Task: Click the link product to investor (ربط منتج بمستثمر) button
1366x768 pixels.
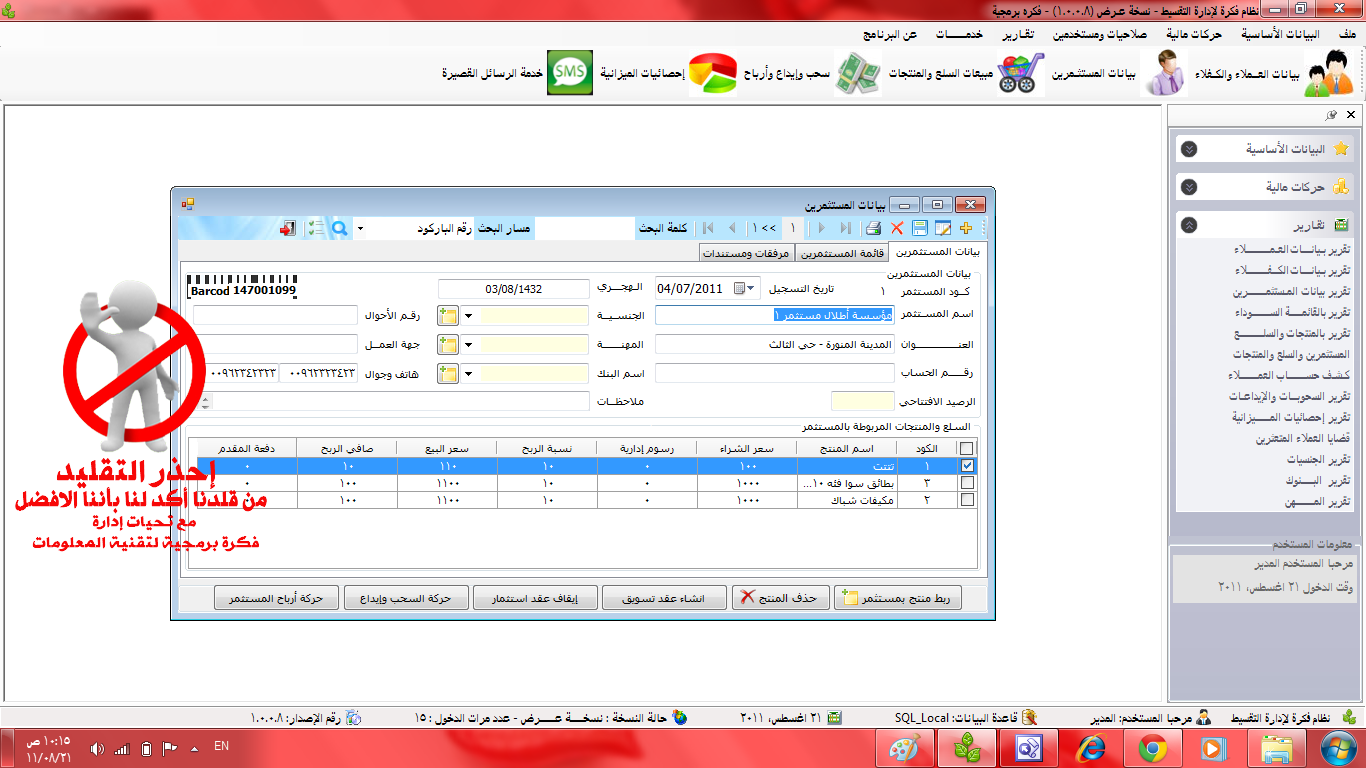Action: point(896,598)
